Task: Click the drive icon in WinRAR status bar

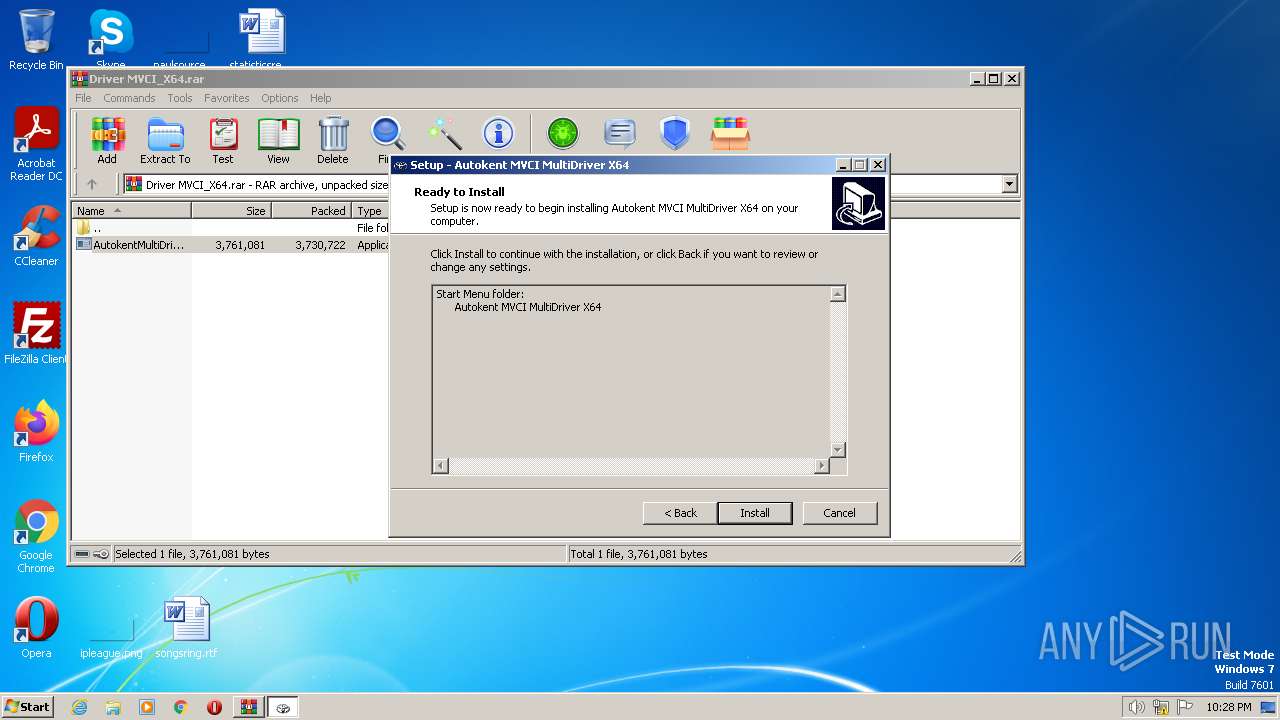Action: [x=82, y=554]
